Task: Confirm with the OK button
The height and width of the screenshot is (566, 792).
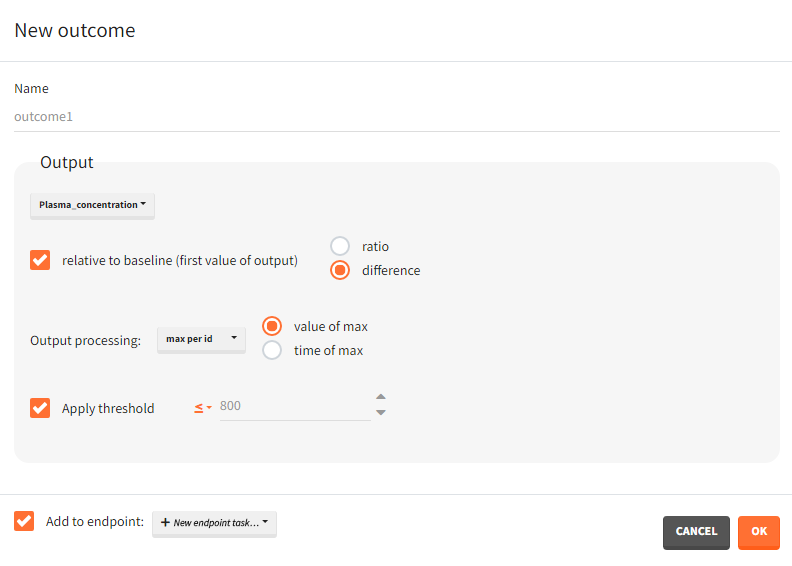Action: (x=759, y=532)
